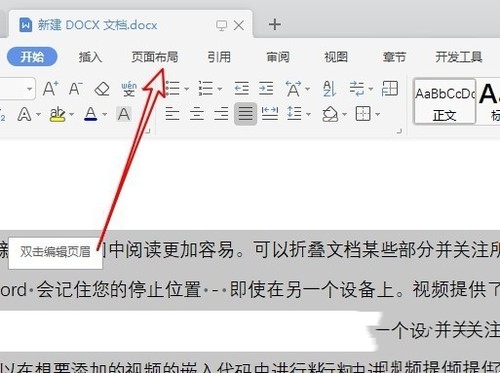
Task: Click line spacing icon
Action: [294, 114]
